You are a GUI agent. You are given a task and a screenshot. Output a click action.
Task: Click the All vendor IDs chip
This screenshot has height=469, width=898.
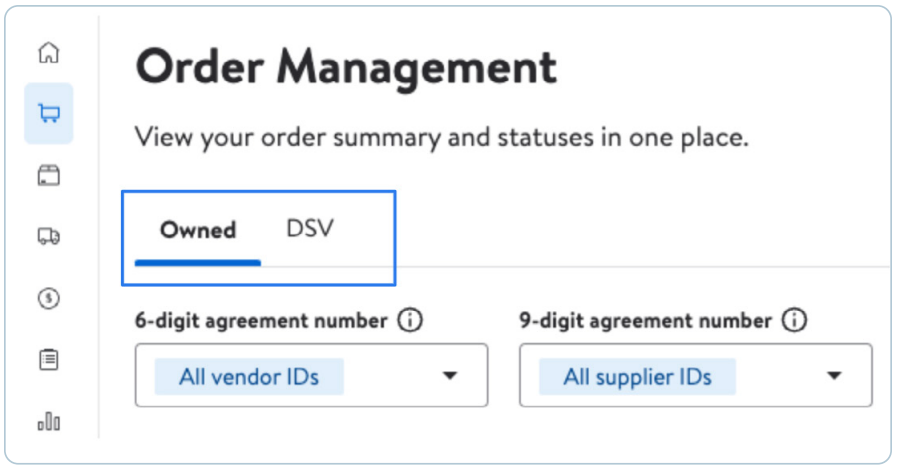(x=249, y=377)
